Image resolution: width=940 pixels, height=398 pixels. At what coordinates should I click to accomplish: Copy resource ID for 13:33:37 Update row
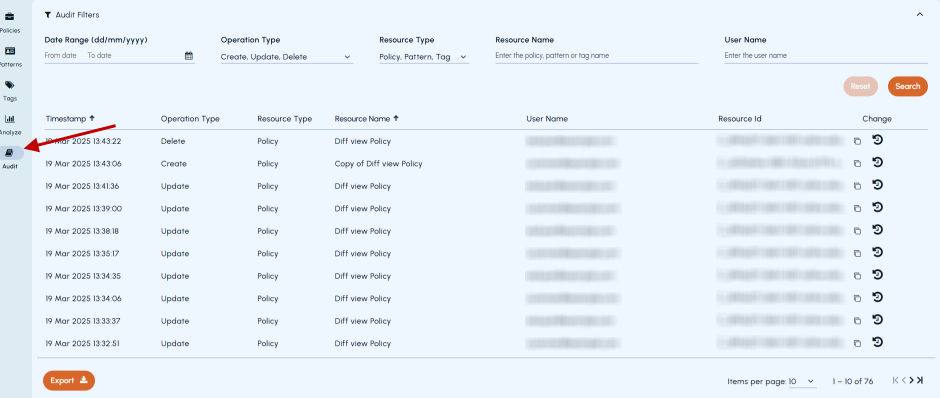857,321
